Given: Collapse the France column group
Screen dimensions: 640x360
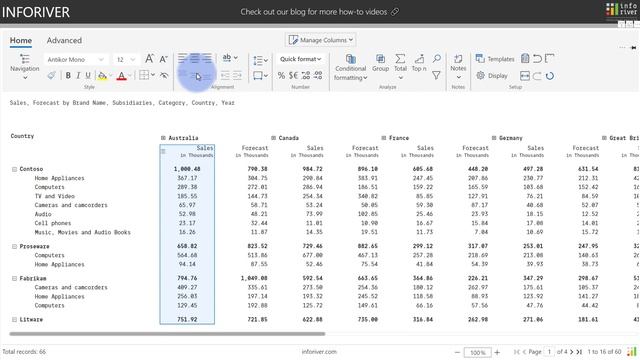Looking at the screenshot, I should point(384,138).
